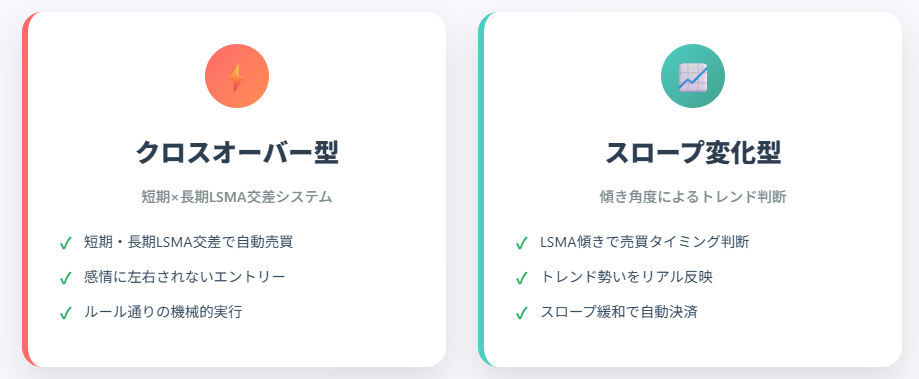Click the red accent bar of crossover card

[25, 189]
